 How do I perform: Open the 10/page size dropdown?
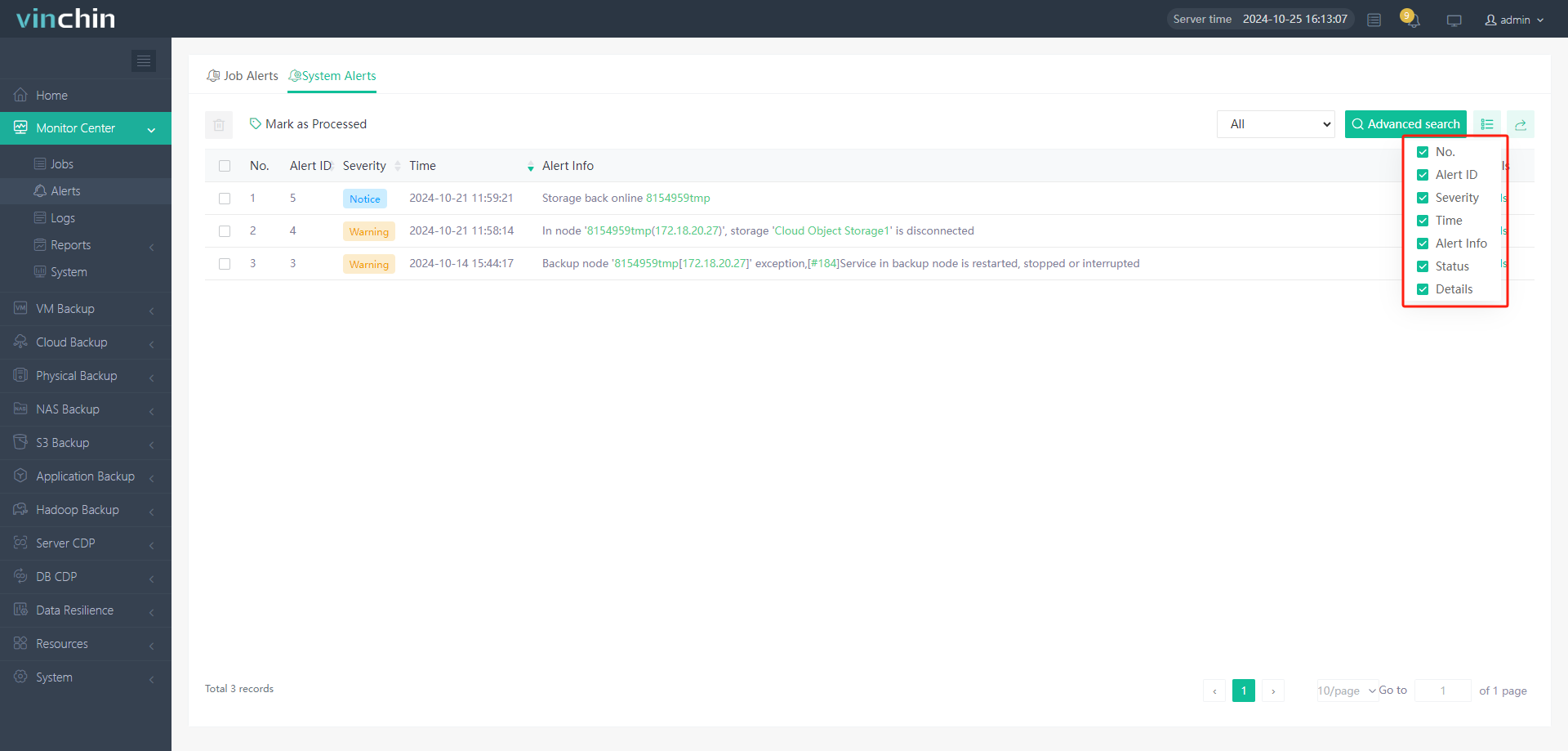point(1347,691)
